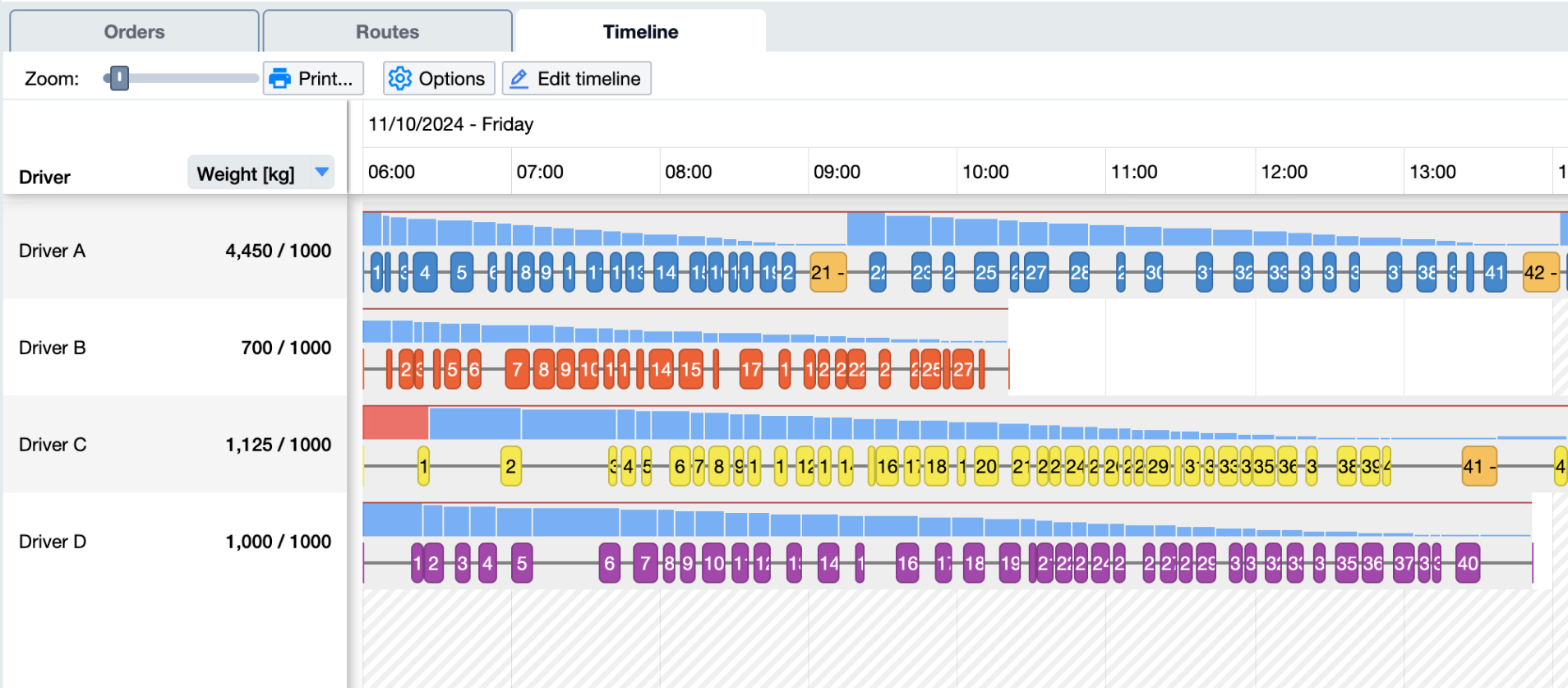Select Driver B red stop 27

coord(963,369)
